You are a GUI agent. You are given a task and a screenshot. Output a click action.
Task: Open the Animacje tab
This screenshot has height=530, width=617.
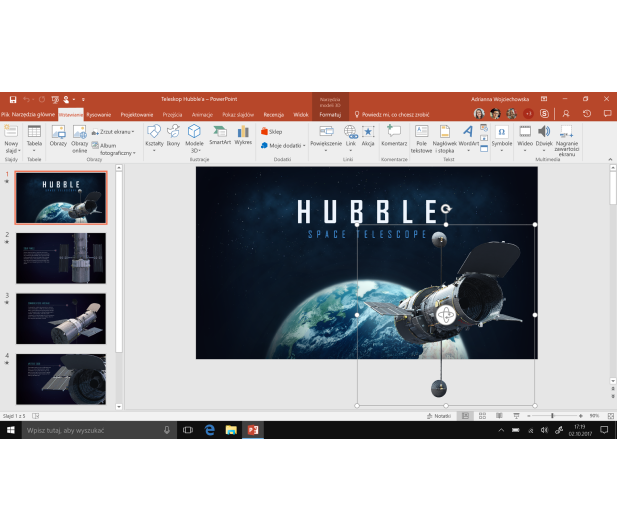pyautogui.click(x=202, y=115)
